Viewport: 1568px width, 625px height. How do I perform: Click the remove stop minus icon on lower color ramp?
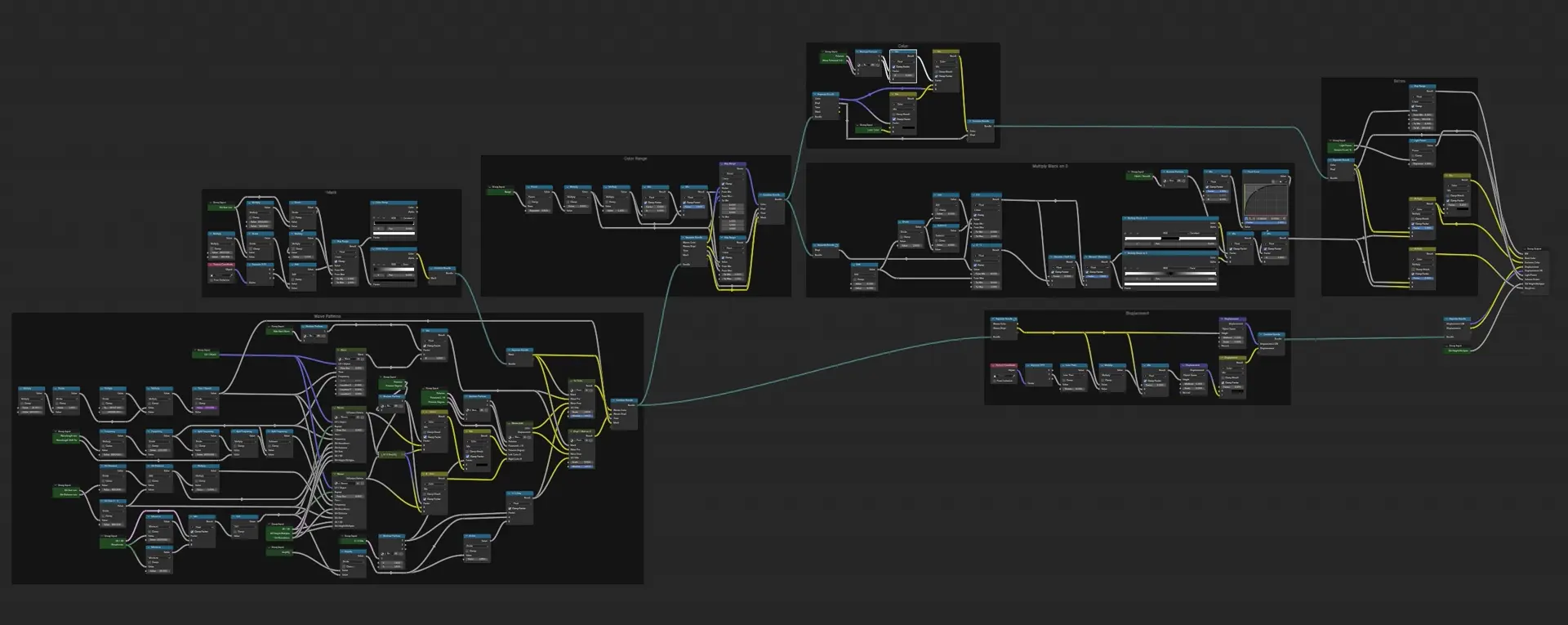(1132, 268)
